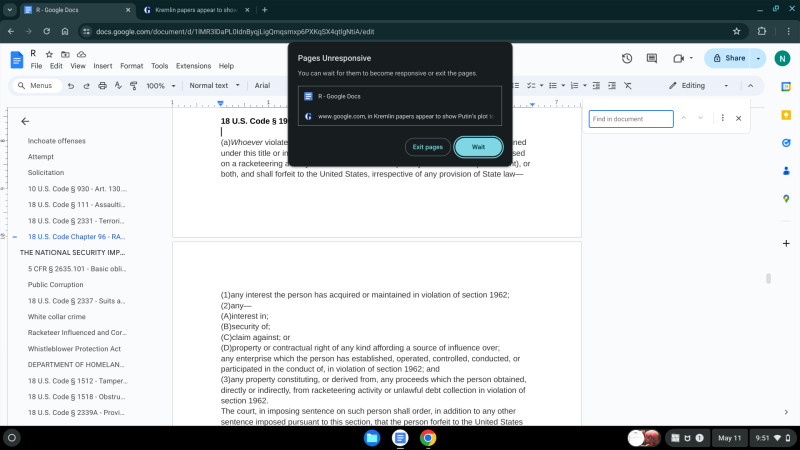Run spelling and grammar check icon
Viewport: 800px width, 450px height.
pyautogui.click(x=118, y=86)
